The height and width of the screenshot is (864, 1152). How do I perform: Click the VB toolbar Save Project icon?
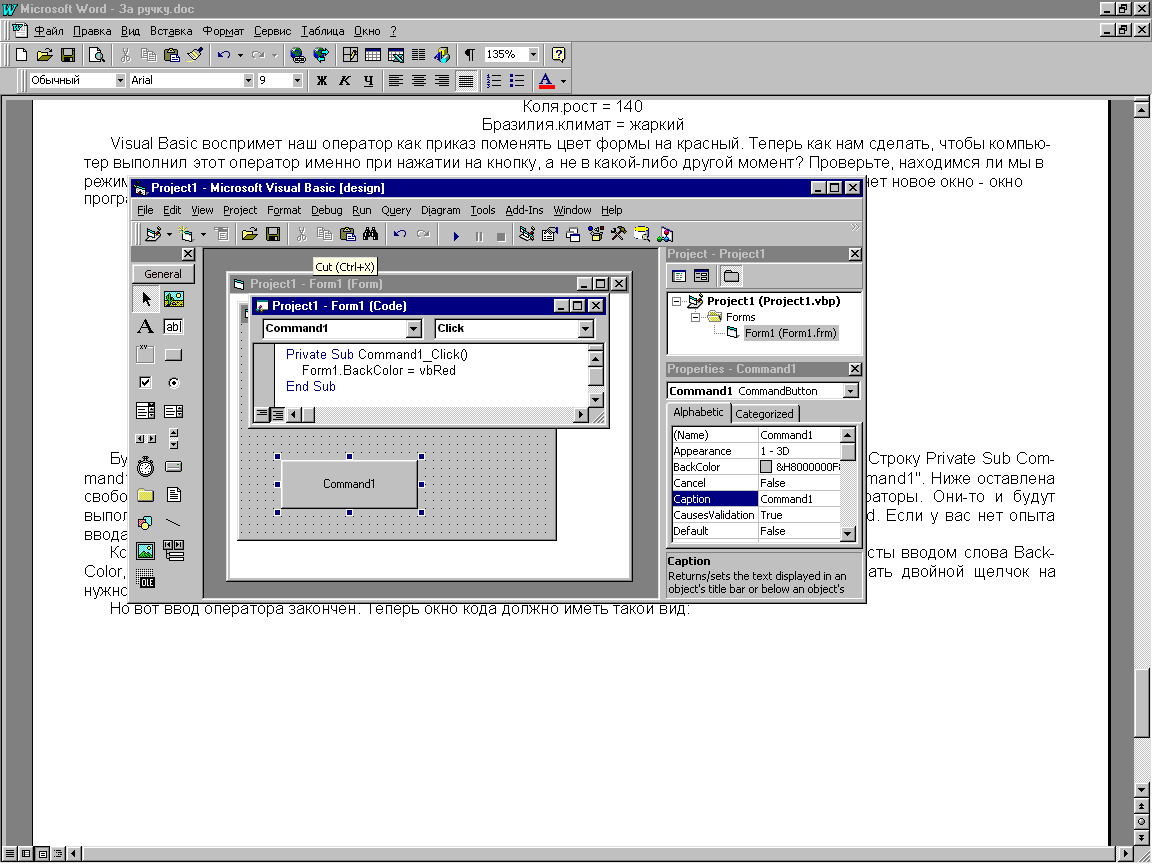point(273,234)
